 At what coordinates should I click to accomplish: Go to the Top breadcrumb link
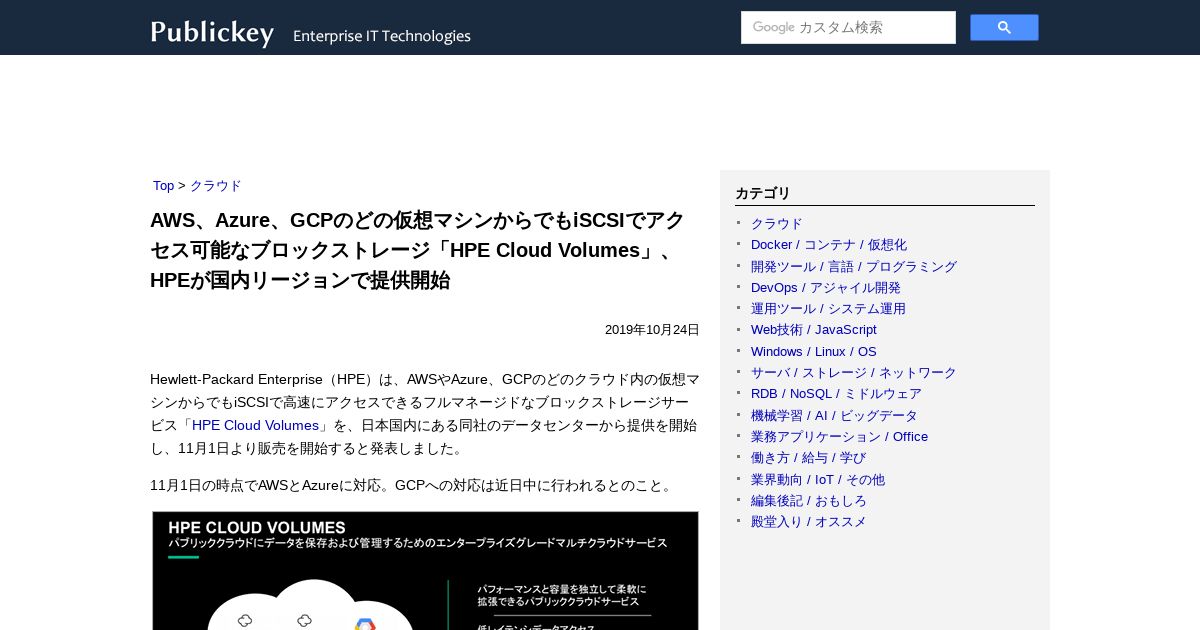[x=163, y=186]
